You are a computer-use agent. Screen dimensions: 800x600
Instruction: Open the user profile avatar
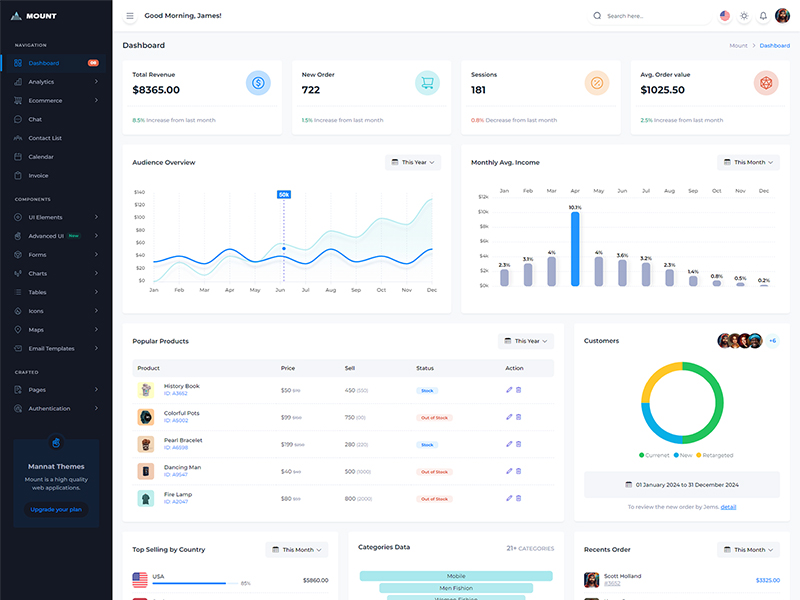click(782, 16)
